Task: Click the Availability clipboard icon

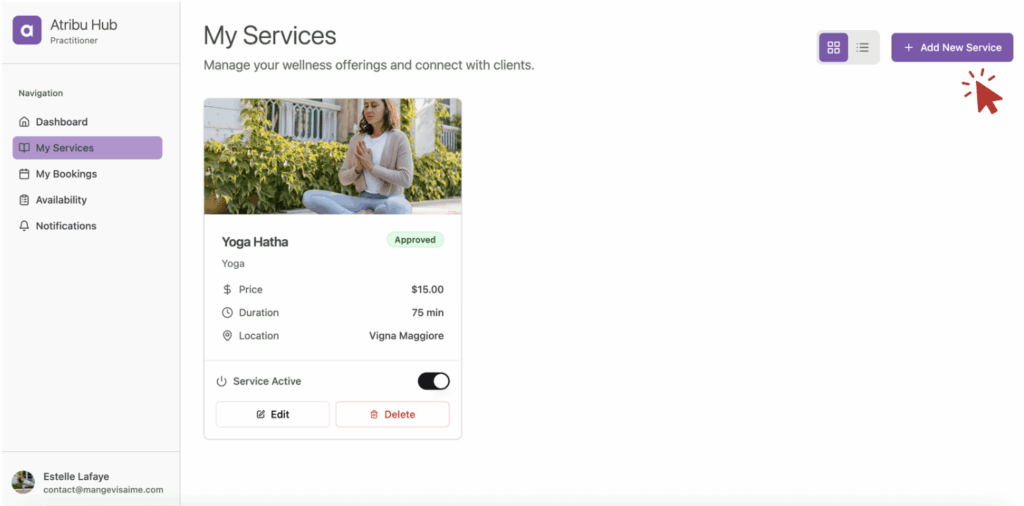Action: coord(24,200)
